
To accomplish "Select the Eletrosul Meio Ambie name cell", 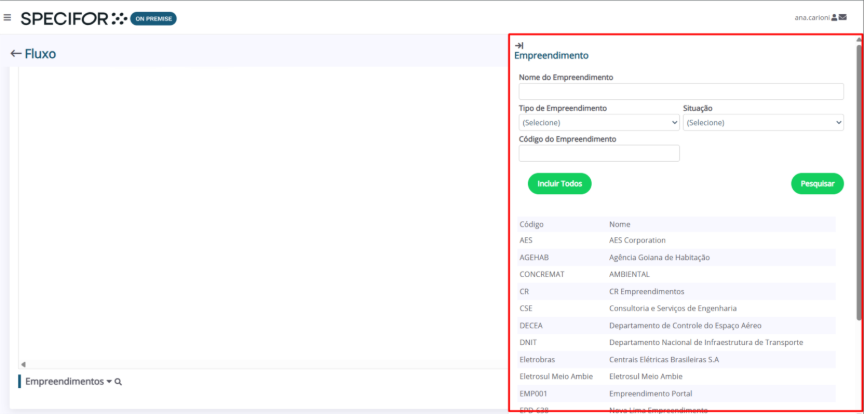I will pos(646,377).
